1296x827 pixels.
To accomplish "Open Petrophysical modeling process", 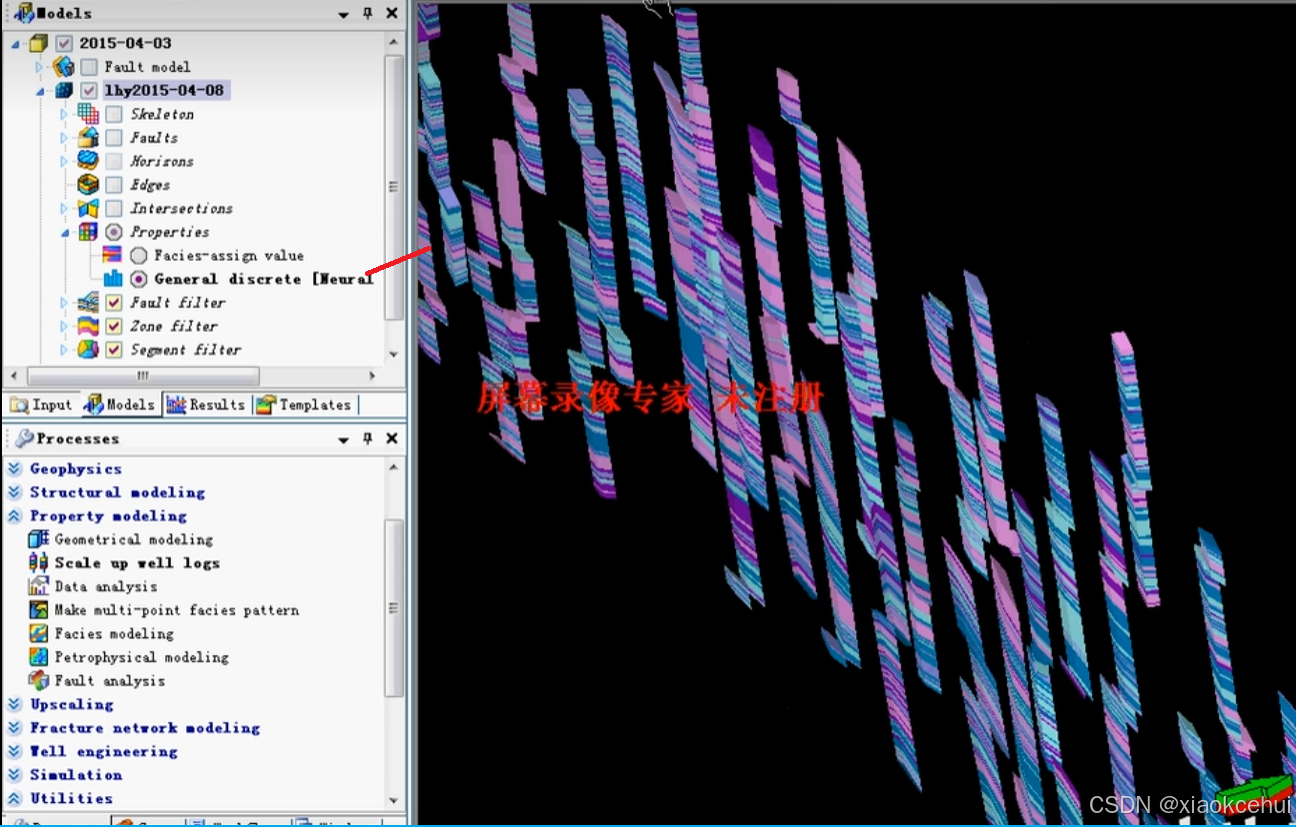I will click(x=141, y=657).
